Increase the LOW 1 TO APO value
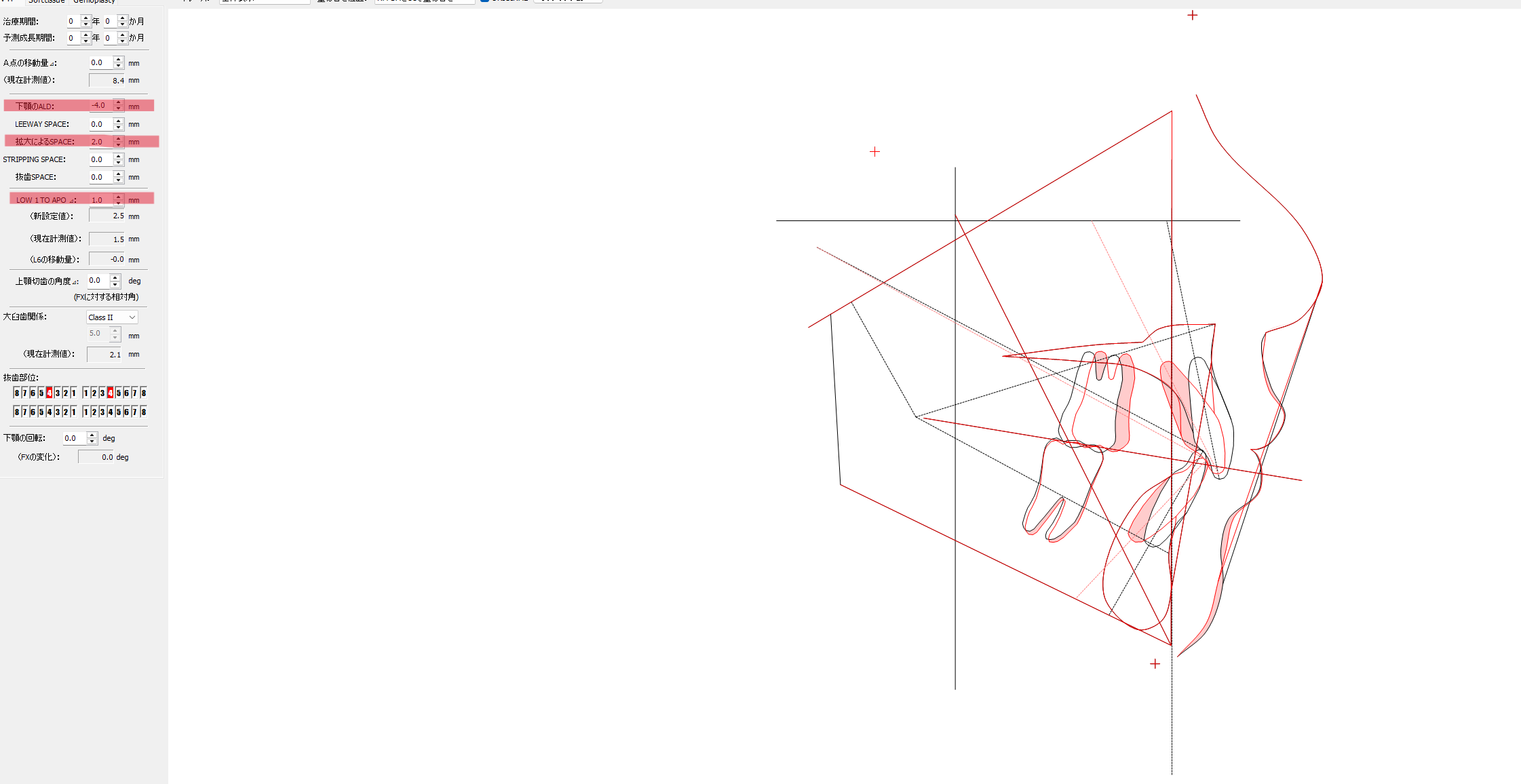The height and width of the screenshot is (784, 1521). coord(119,196)
